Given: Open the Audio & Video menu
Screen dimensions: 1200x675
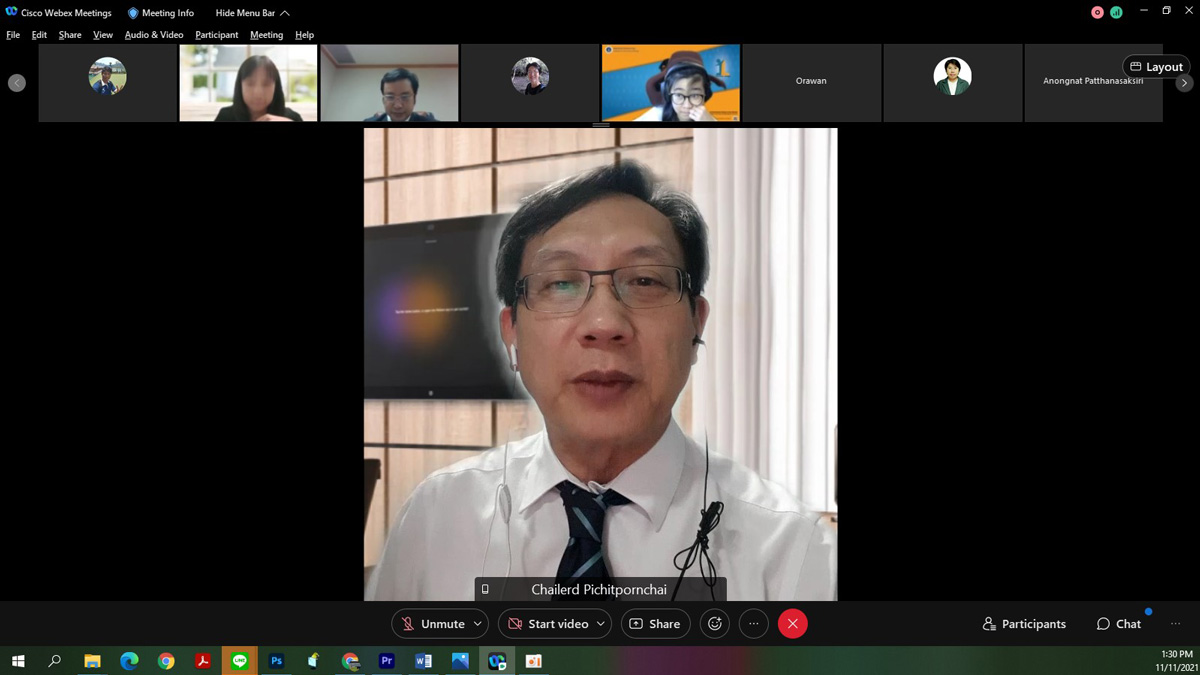Looking at the screenshot, I should pyautogui.click(x=154, y=35).
